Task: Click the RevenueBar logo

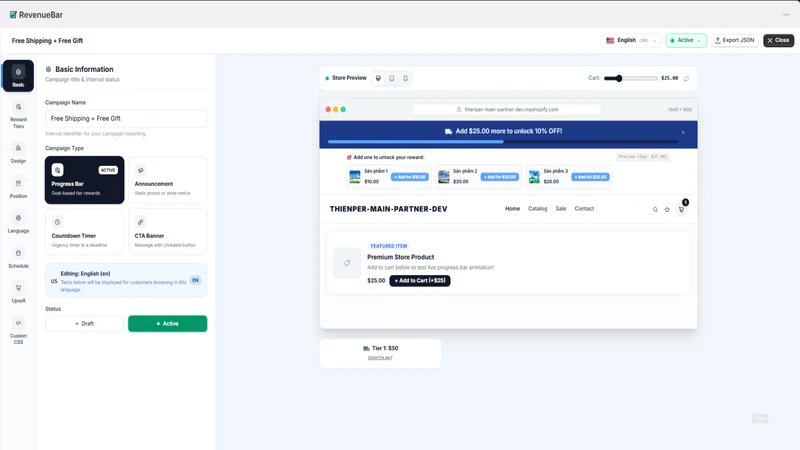Action: tap(36, 15)
